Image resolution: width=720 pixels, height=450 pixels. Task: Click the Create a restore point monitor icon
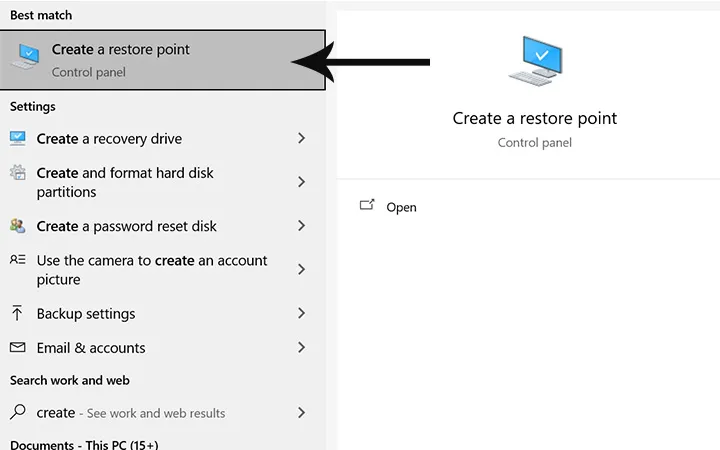(x=27, y=58)
